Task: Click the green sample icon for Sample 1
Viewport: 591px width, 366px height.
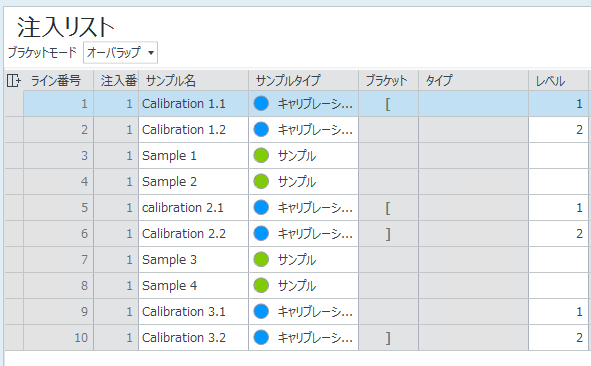Action: pyautogui.click(x=261, y=155)
